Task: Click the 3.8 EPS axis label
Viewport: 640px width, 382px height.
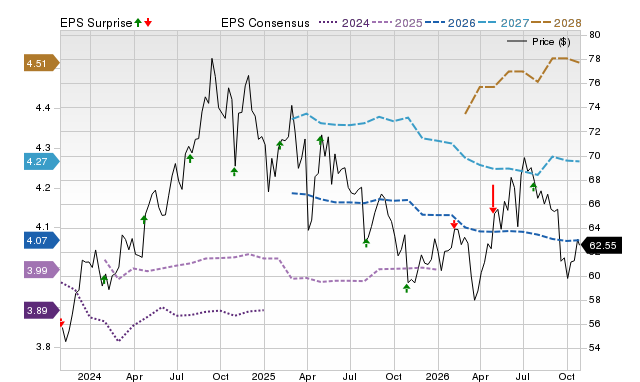Action: click(43, 347)
